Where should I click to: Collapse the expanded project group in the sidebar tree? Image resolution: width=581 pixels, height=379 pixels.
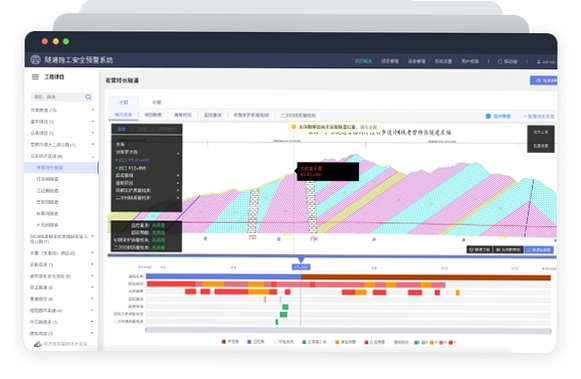pos(62,156)
